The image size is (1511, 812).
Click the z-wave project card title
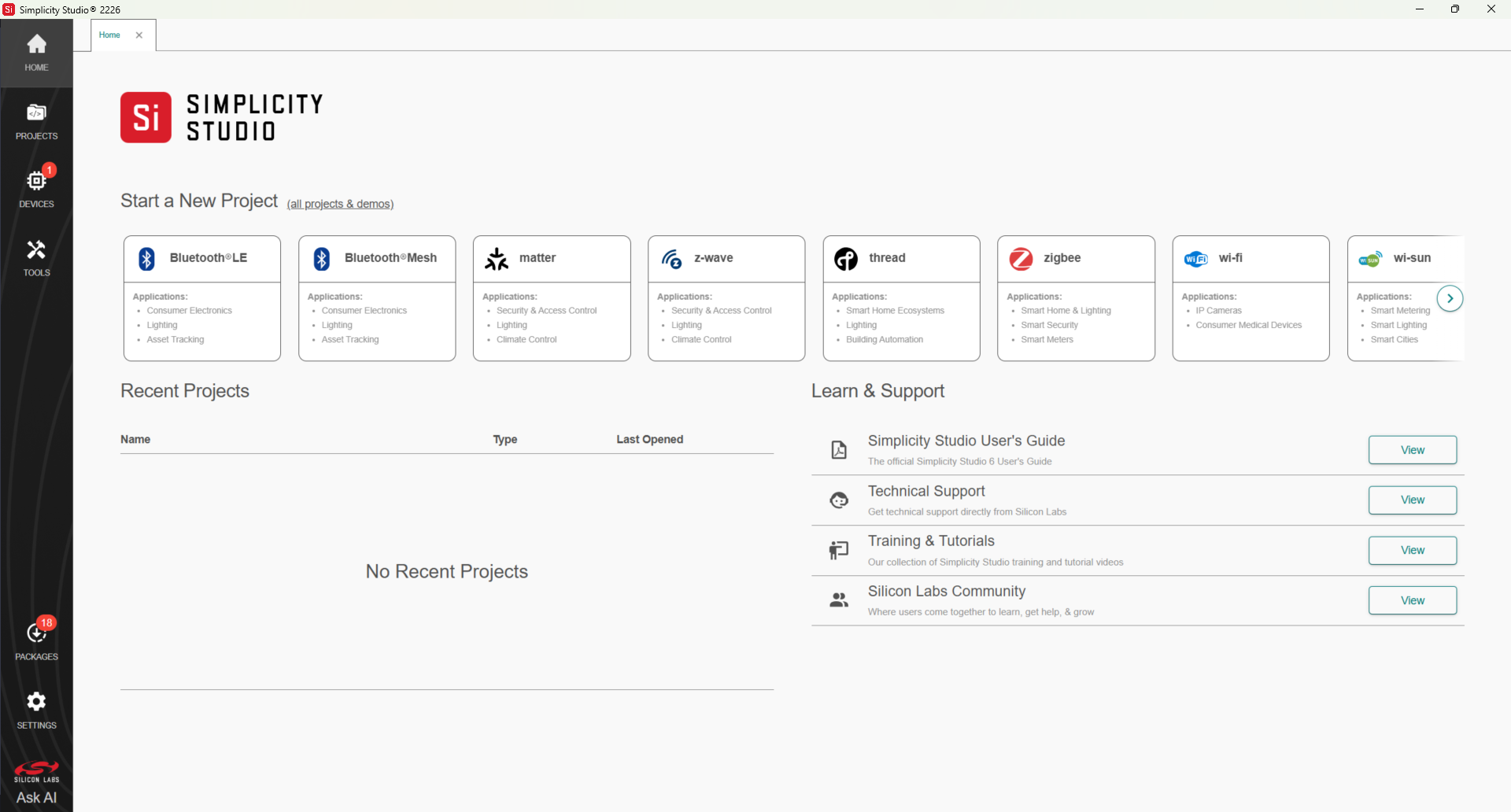pos(714,258)
